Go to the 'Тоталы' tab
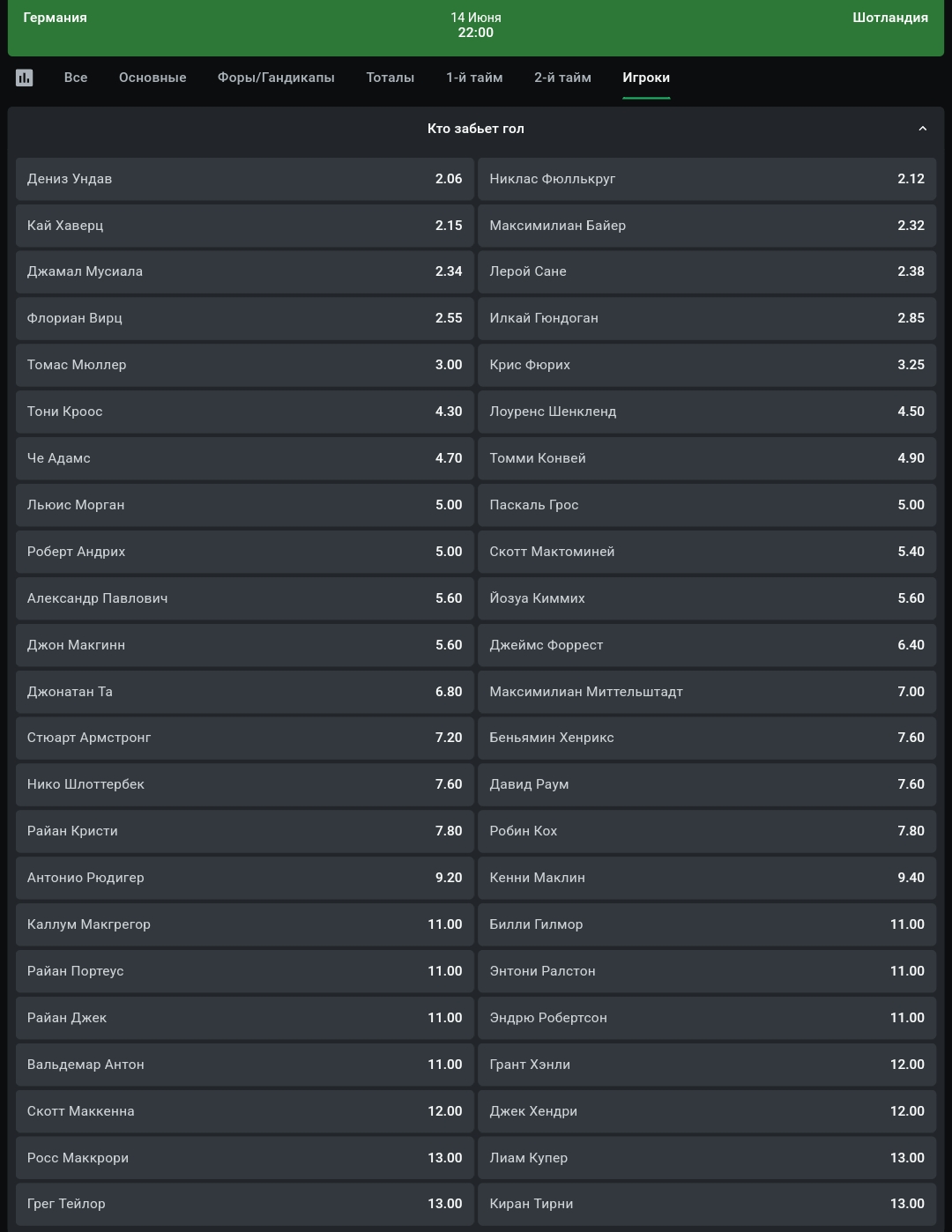This screenshot has width=952, height=1232. click(x=390, y=78)
